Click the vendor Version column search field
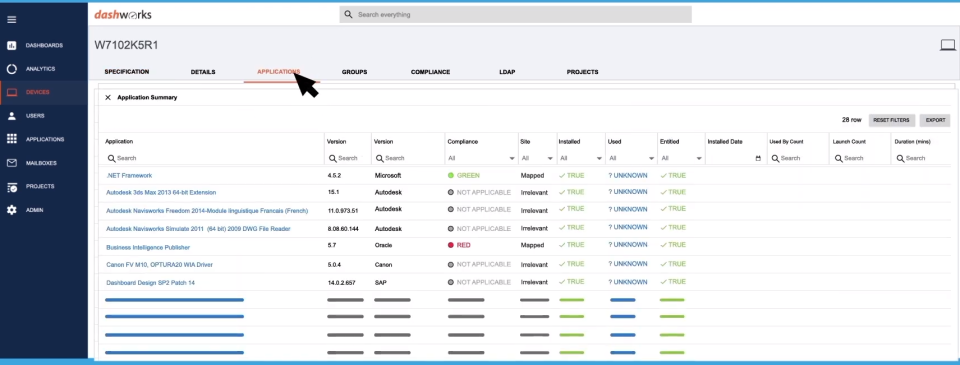The image size is (960, 365). pos(408,158)
